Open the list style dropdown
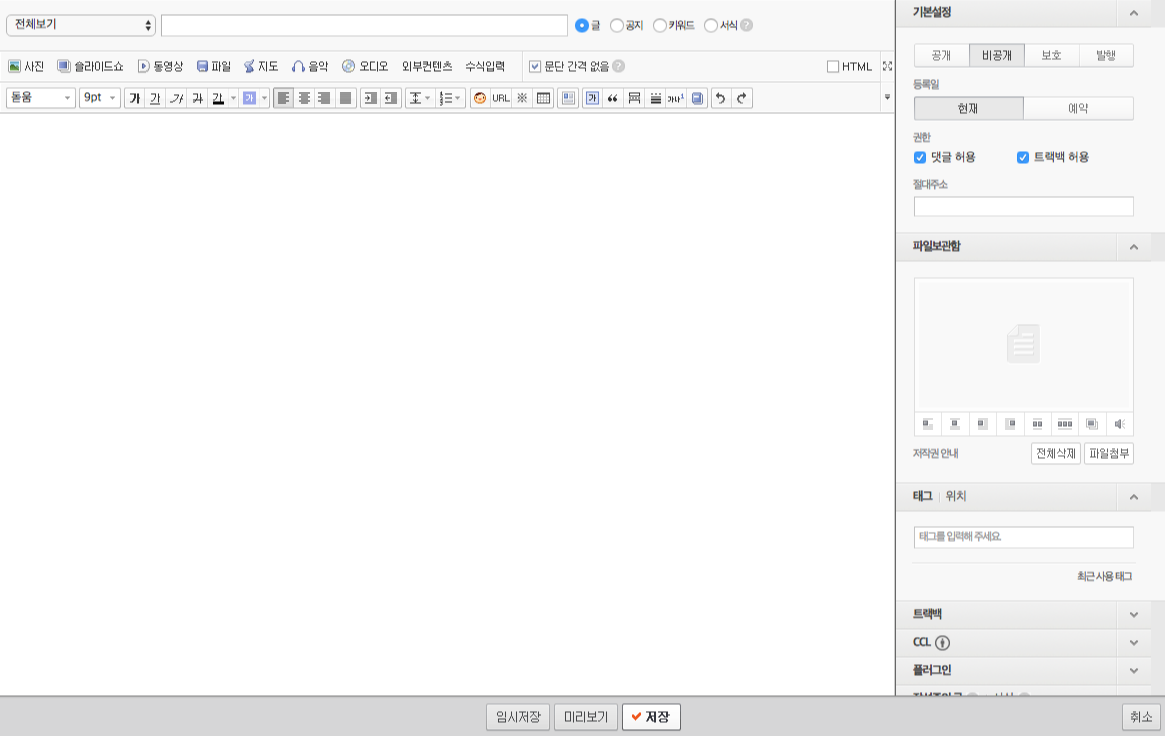This screenshot has width=1165, height=736. coord(450,98)
